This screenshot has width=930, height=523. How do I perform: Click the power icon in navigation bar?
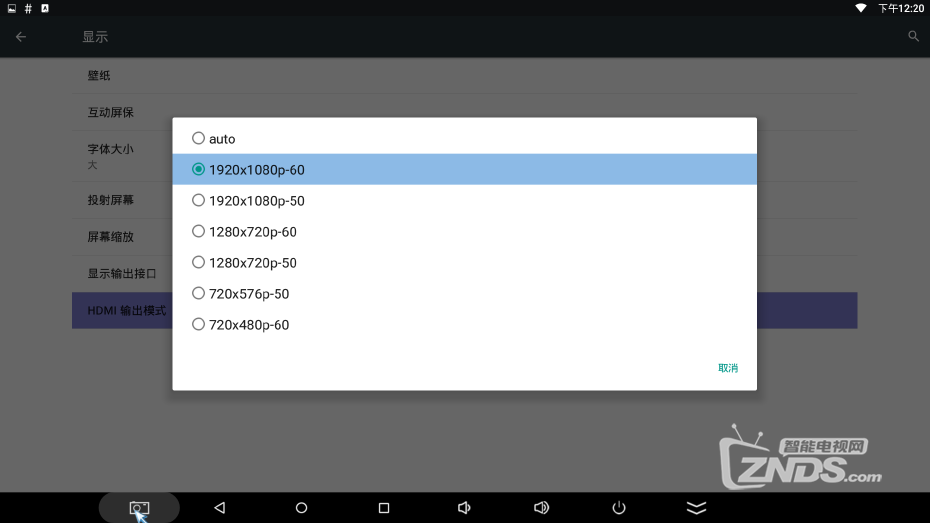(x=619, y=508)
